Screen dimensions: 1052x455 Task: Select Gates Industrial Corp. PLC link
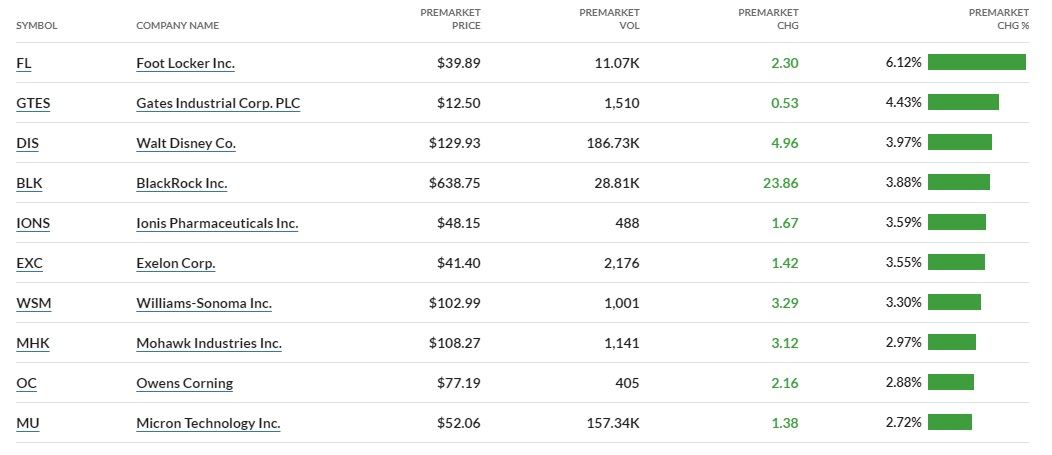pyautogui.click(x=218, y=103)
